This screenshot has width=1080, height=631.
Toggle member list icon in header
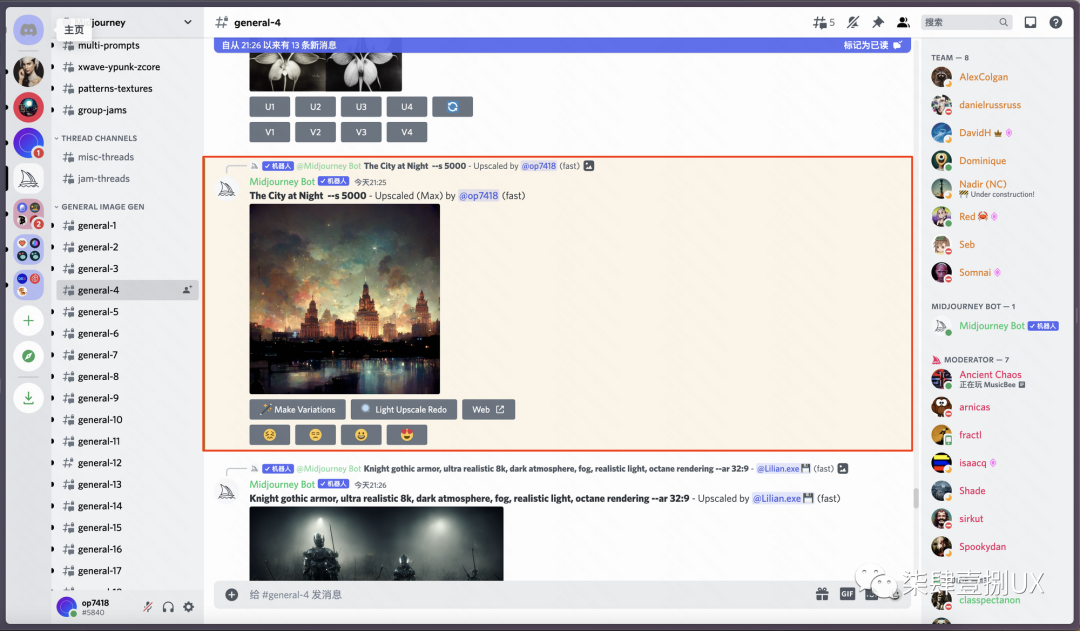[903, 23]
